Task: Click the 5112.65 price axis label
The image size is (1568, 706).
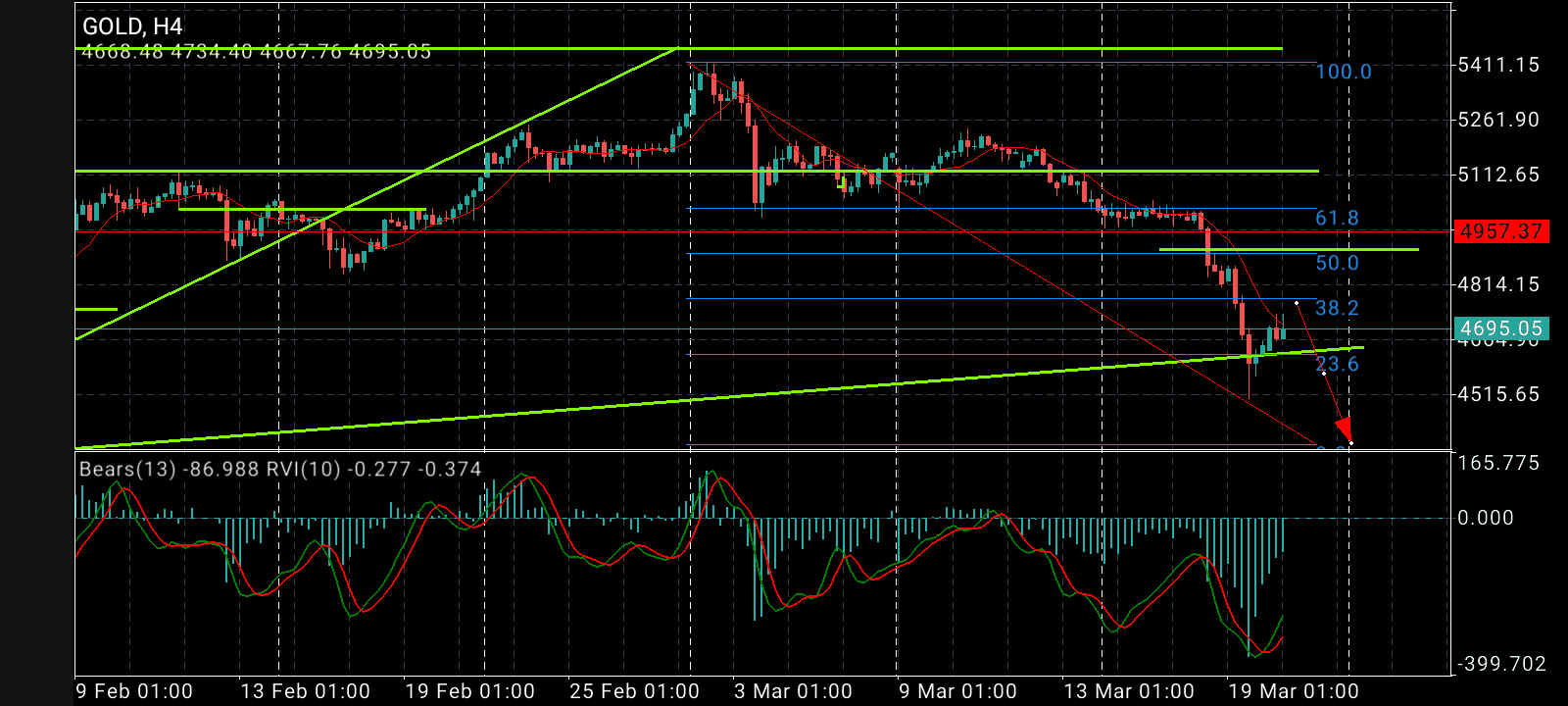Action: click(x=1498, y=175)
